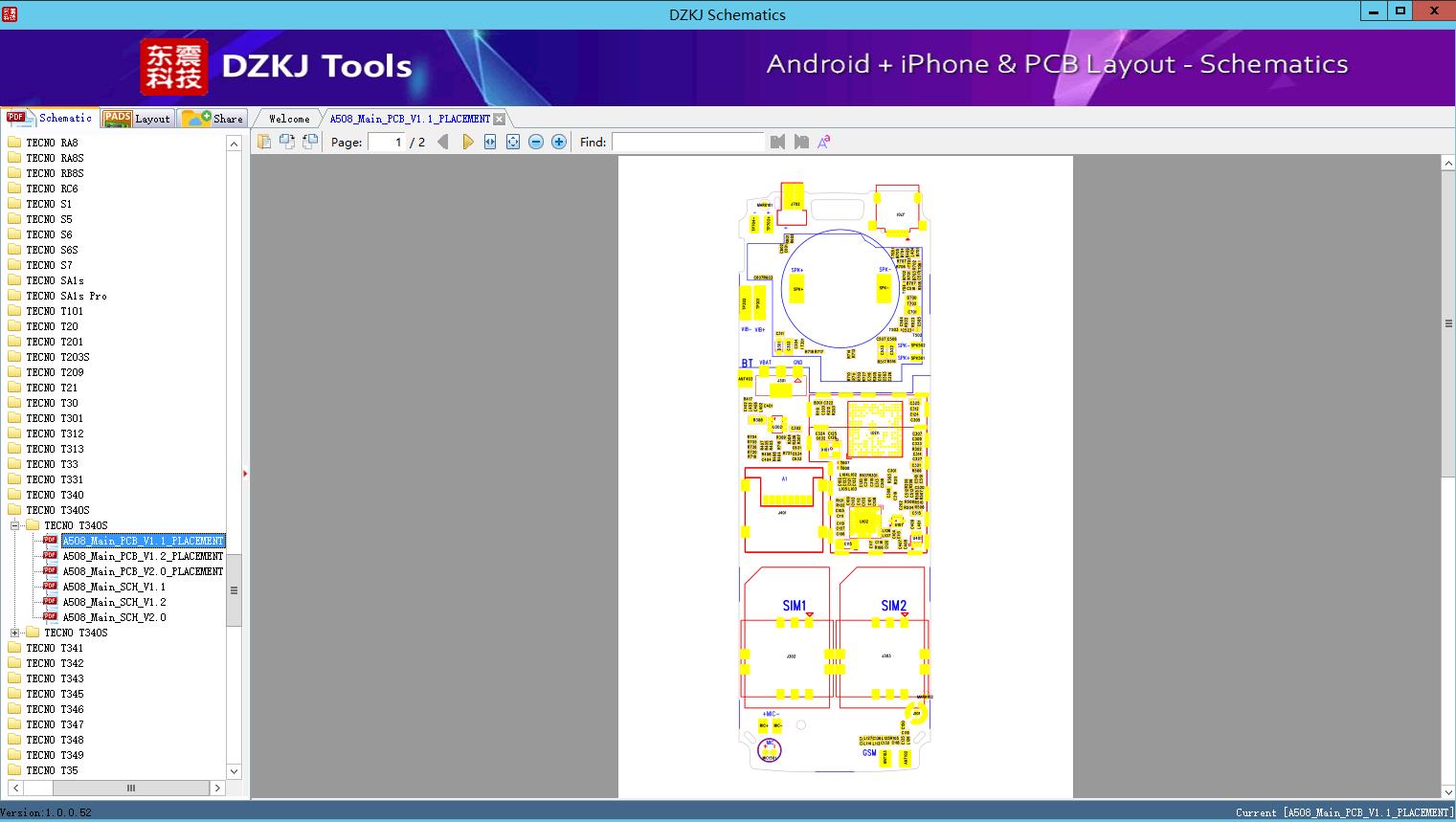Image resolution: width=1456 pixels, height=822 pixels.
Task: Click the Find text field
Action: pos(688,142)
